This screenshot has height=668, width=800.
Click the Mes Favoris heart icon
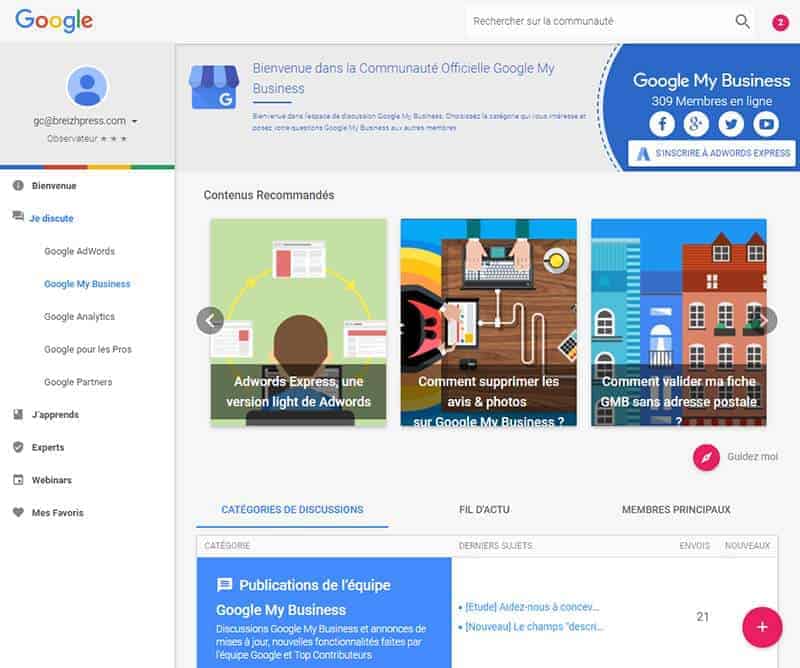18,512
